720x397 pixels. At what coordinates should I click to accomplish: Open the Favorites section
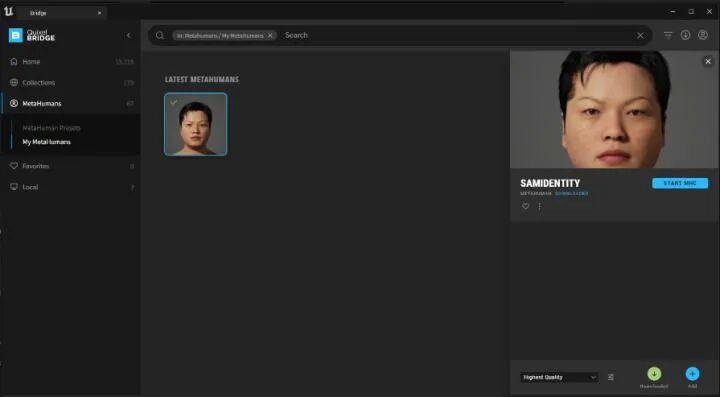71,166
